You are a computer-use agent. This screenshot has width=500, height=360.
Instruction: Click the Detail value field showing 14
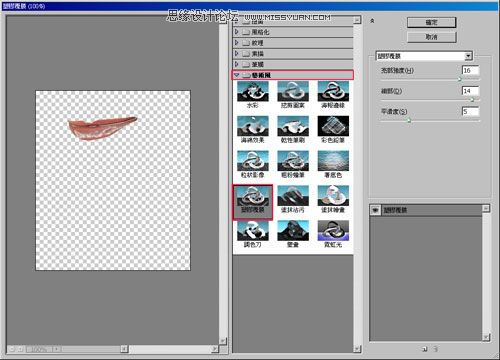tap(470, 91)
